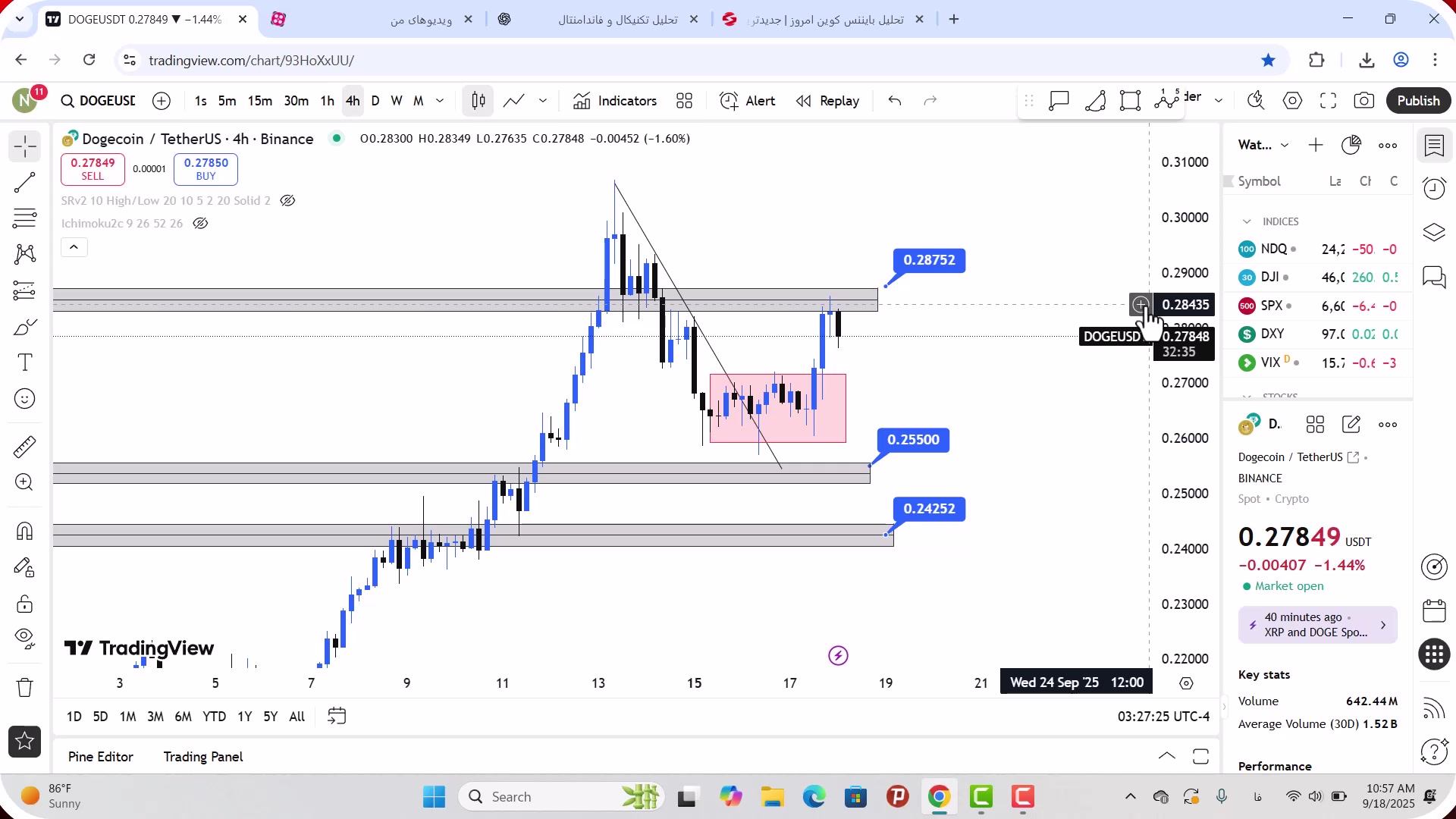The height and width of the screenshot is (819, 1456).
Task: Collapse the indicator legend
Action: 74,247
